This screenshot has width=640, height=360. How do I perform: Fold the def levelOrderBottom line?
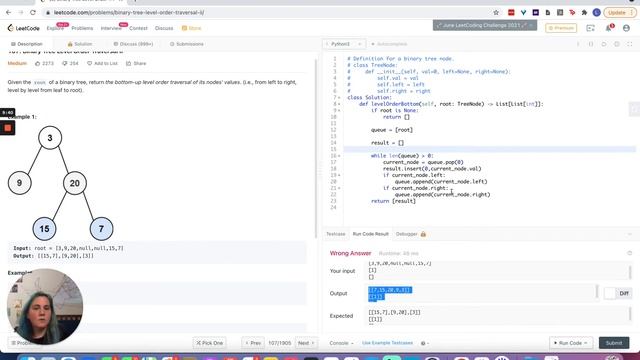tap(339, 104)
